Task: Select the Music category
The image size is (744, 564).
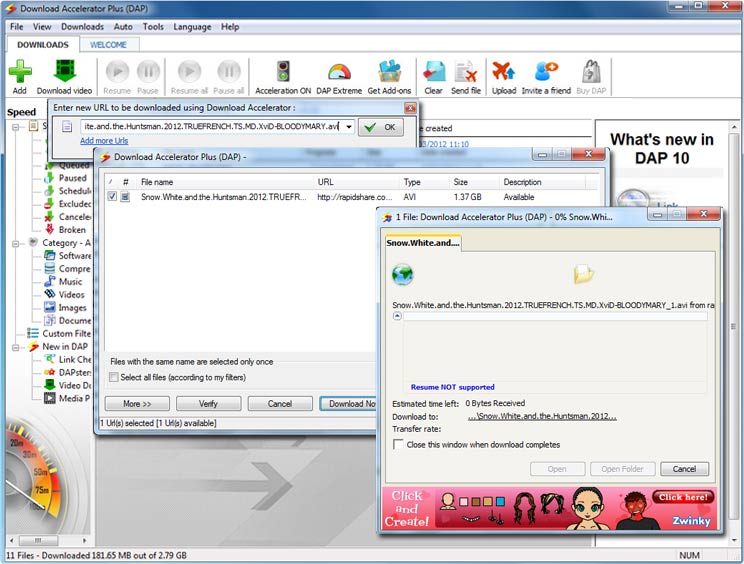Action: pyautogui.click(x=70, y=281)
